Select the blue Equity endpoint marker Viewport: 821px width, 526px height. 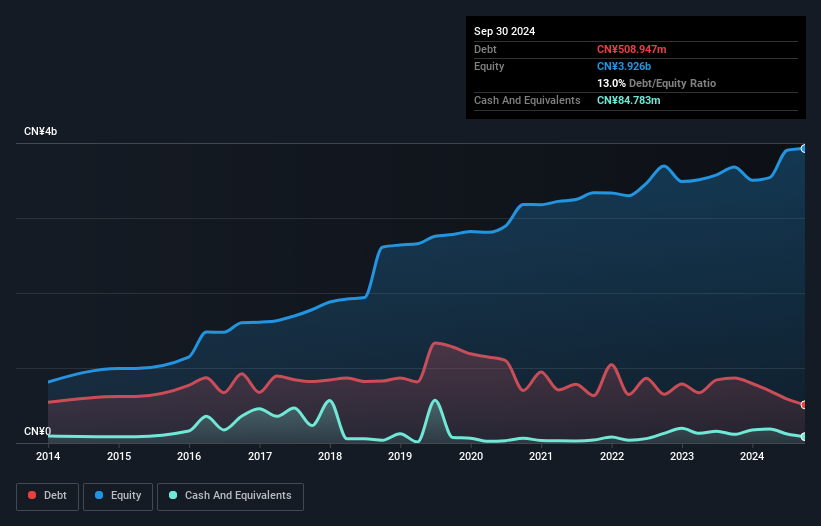point(804,149)
